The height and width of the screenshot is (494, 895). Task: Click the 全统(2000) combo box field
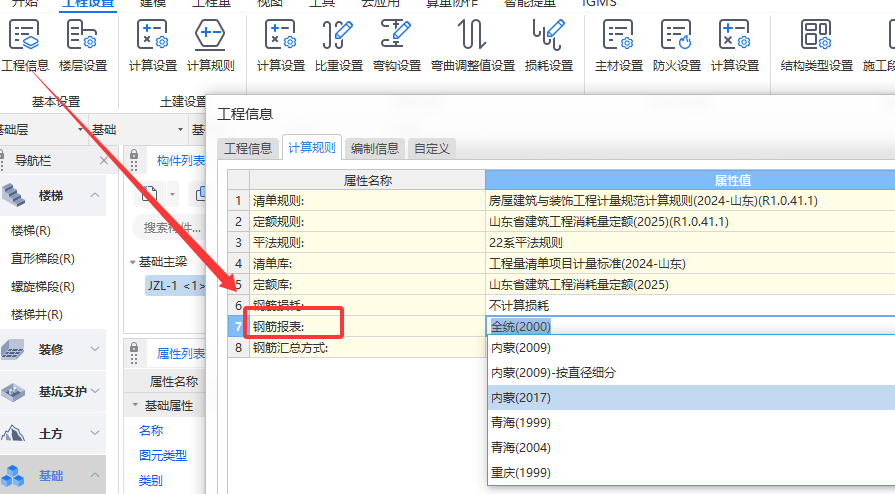691,326
